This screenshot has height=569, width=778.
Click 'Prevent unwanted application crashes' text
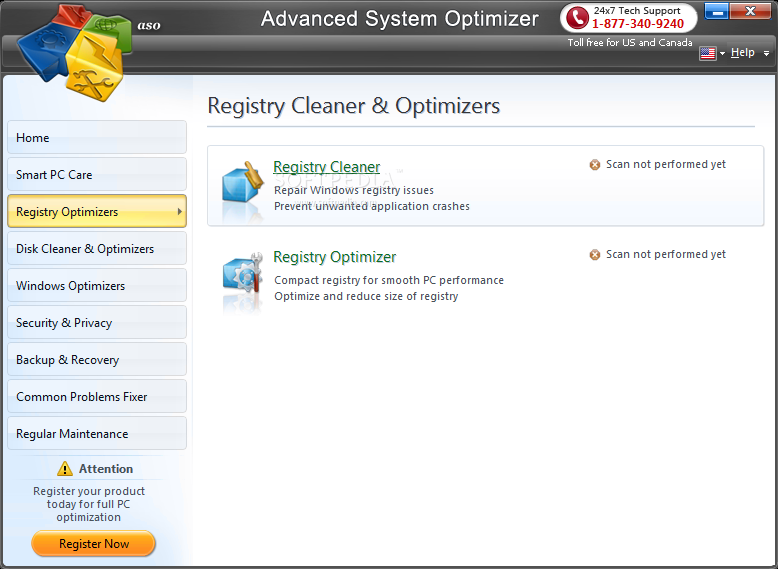[372, 206]
